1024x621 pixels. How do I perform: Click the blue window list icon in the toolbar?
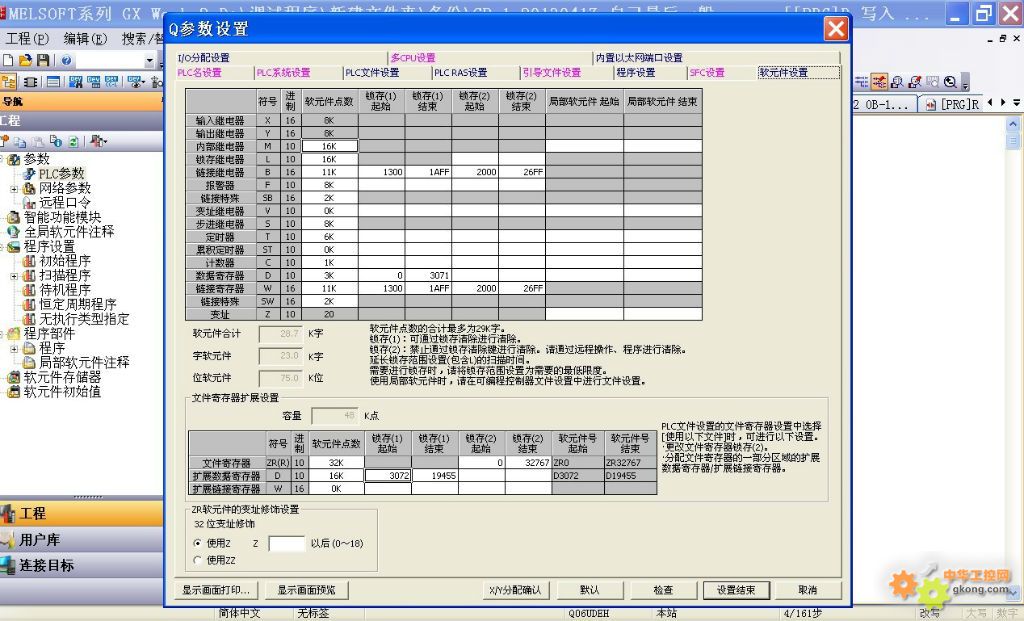click(x=53, y=82)
